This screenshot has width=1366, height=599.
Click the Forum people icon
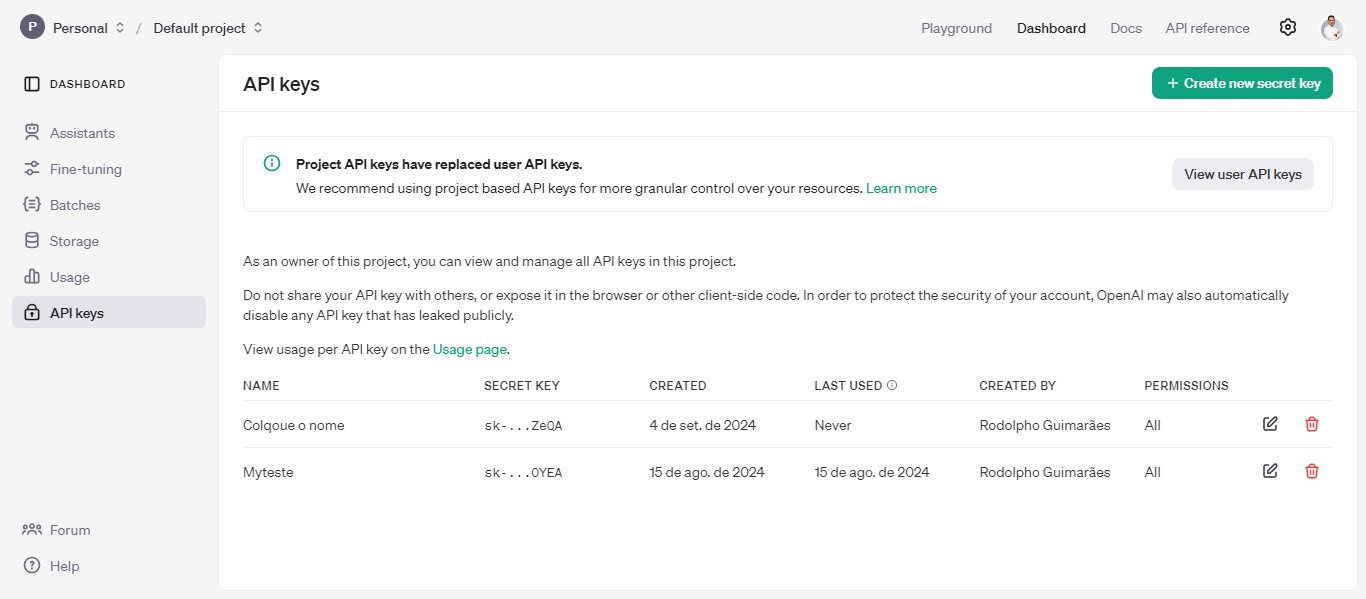(32, 530)
